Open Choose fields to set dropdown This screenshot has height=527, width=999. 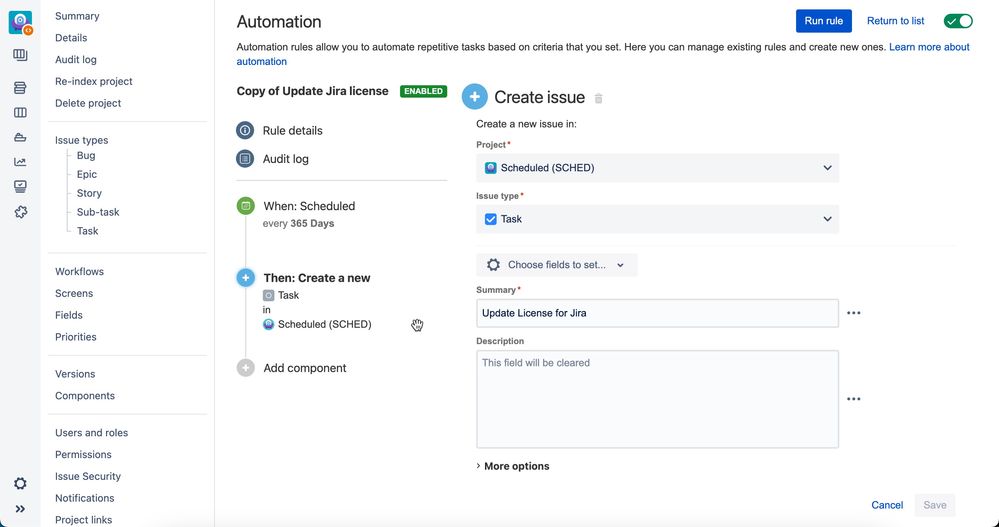pos(556,265)
